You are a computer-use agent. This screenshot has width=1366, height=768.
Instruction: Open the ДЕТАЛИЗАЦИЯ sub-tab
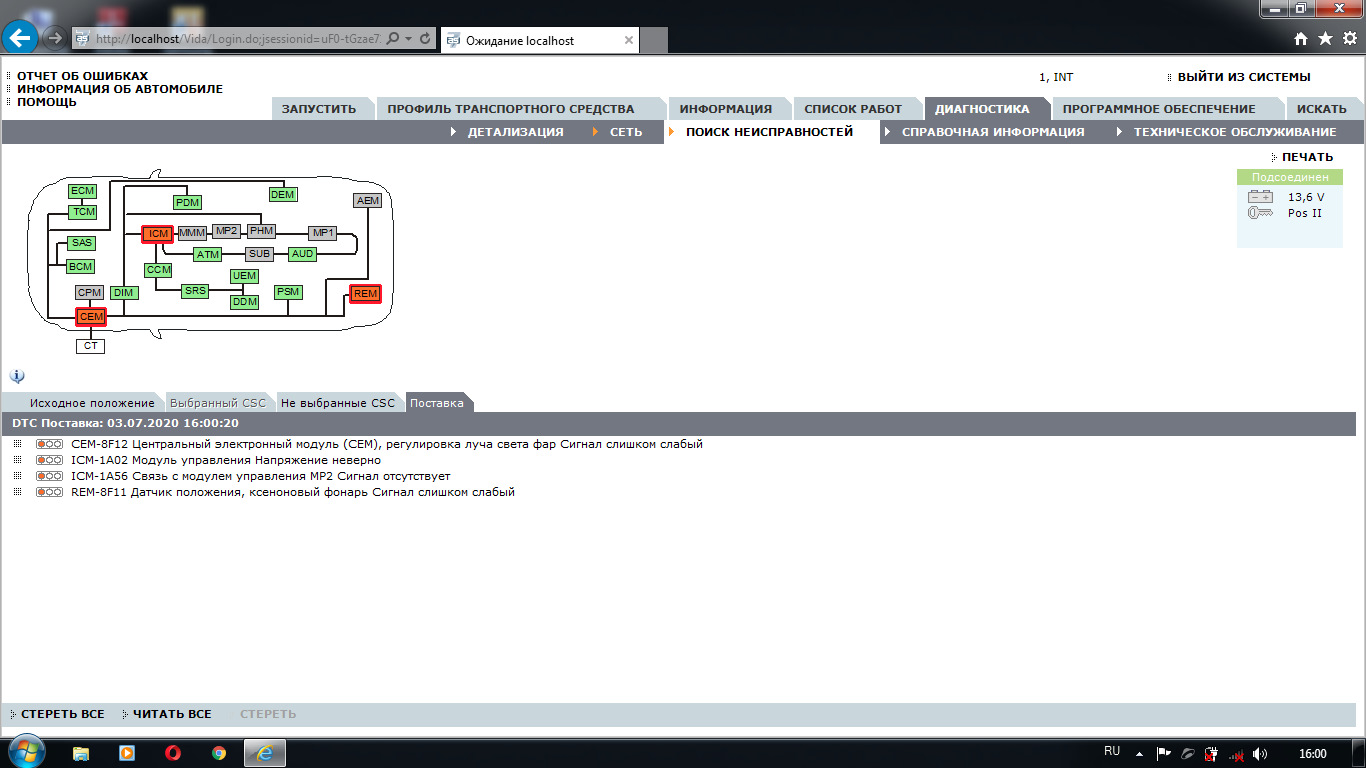pos(515,132)
